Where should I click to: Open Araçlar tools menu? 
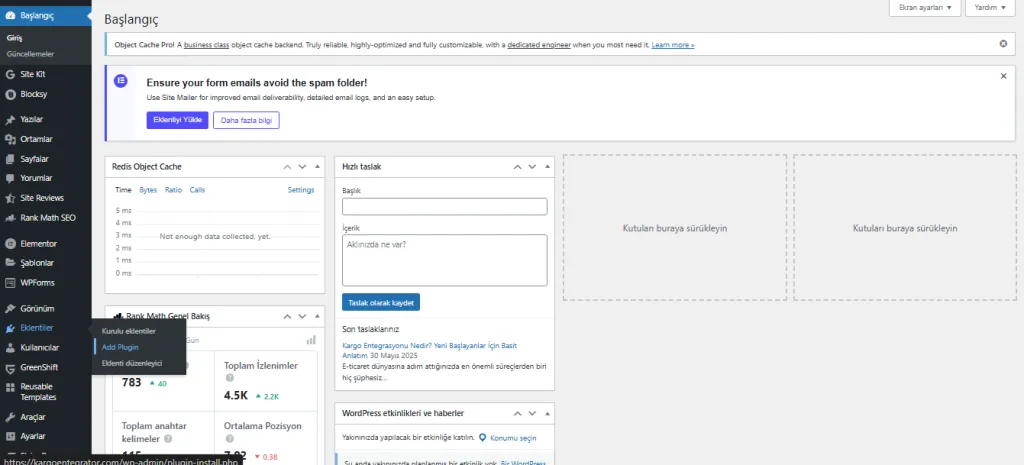coord(33,417)
